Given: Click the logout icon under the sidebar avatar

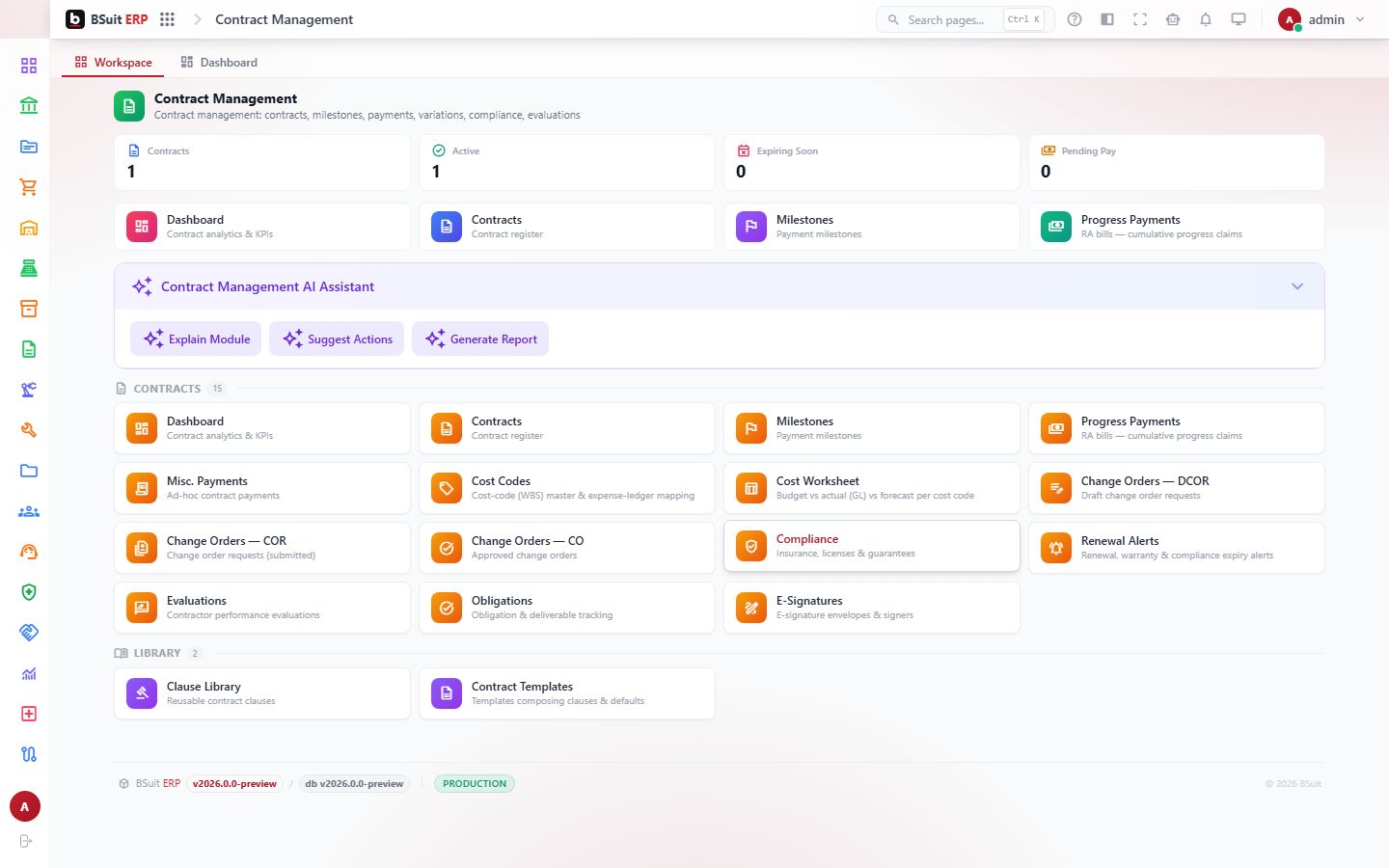Looking at the screenshot, I should pyautogui.click(x=26, y=841).
